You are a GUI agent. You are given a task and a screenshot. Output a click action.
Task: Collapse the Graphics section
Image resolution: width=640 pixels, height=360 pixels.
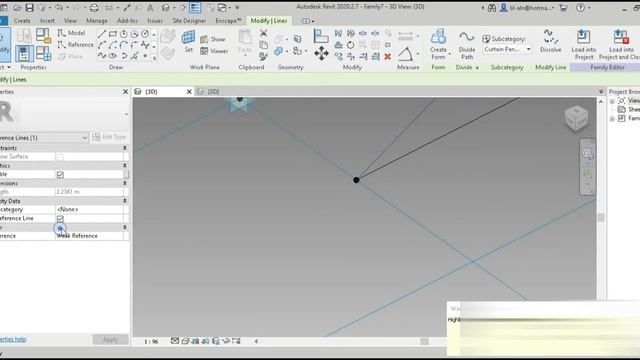click(x=124, y=165)
